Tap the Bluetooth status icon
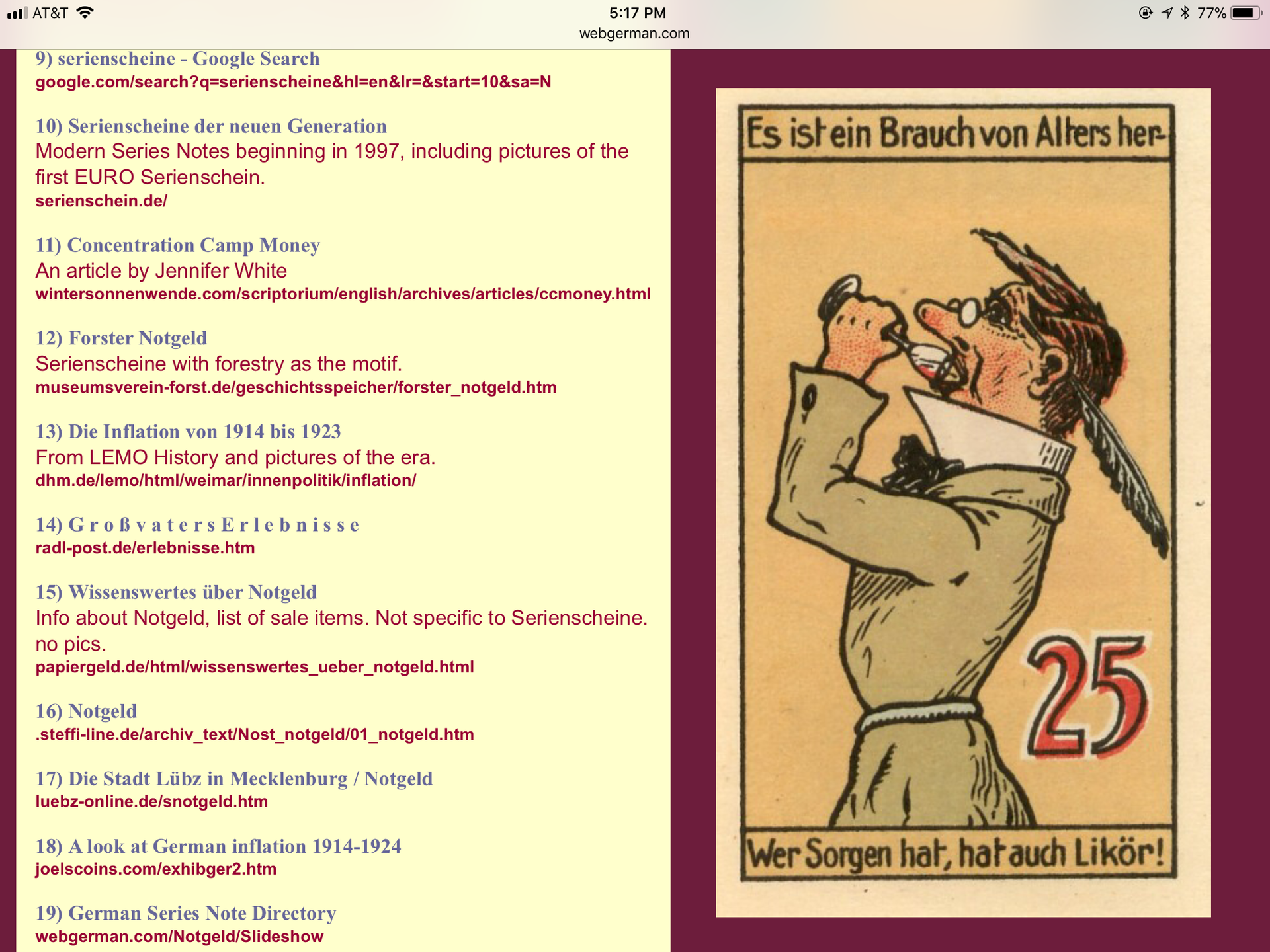This screenshot has height=952, width=1270. tap(1185, 13)
